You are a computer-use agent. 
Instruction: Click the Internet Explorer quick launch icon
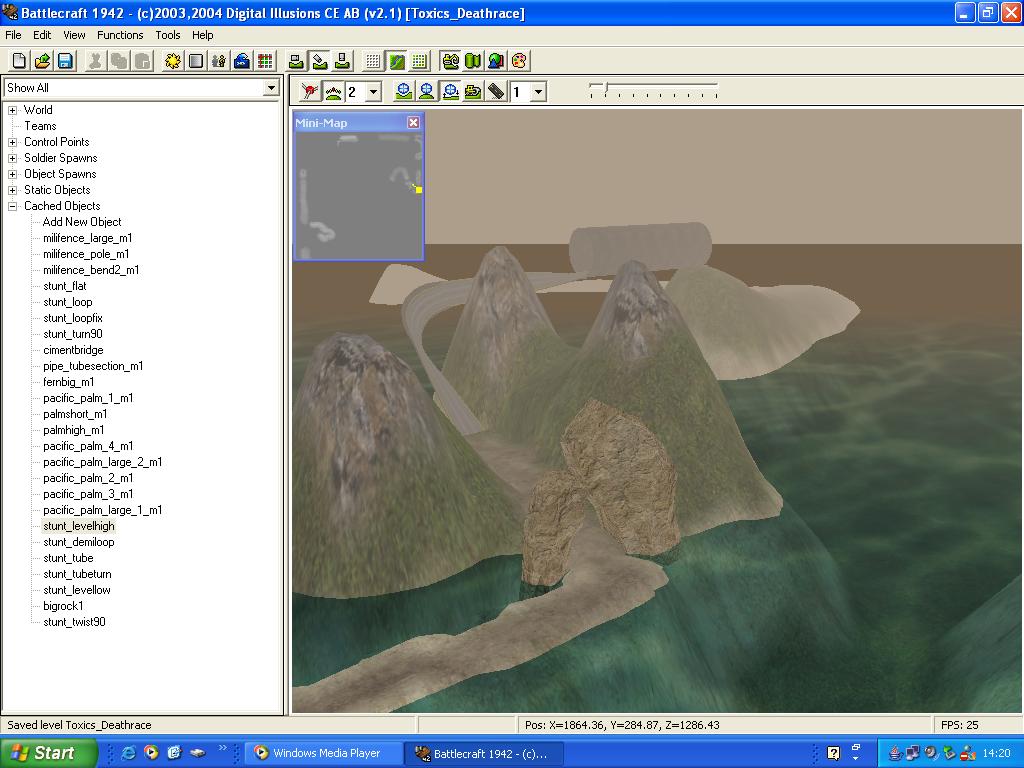pyautogui.click(x=129, y=752)
